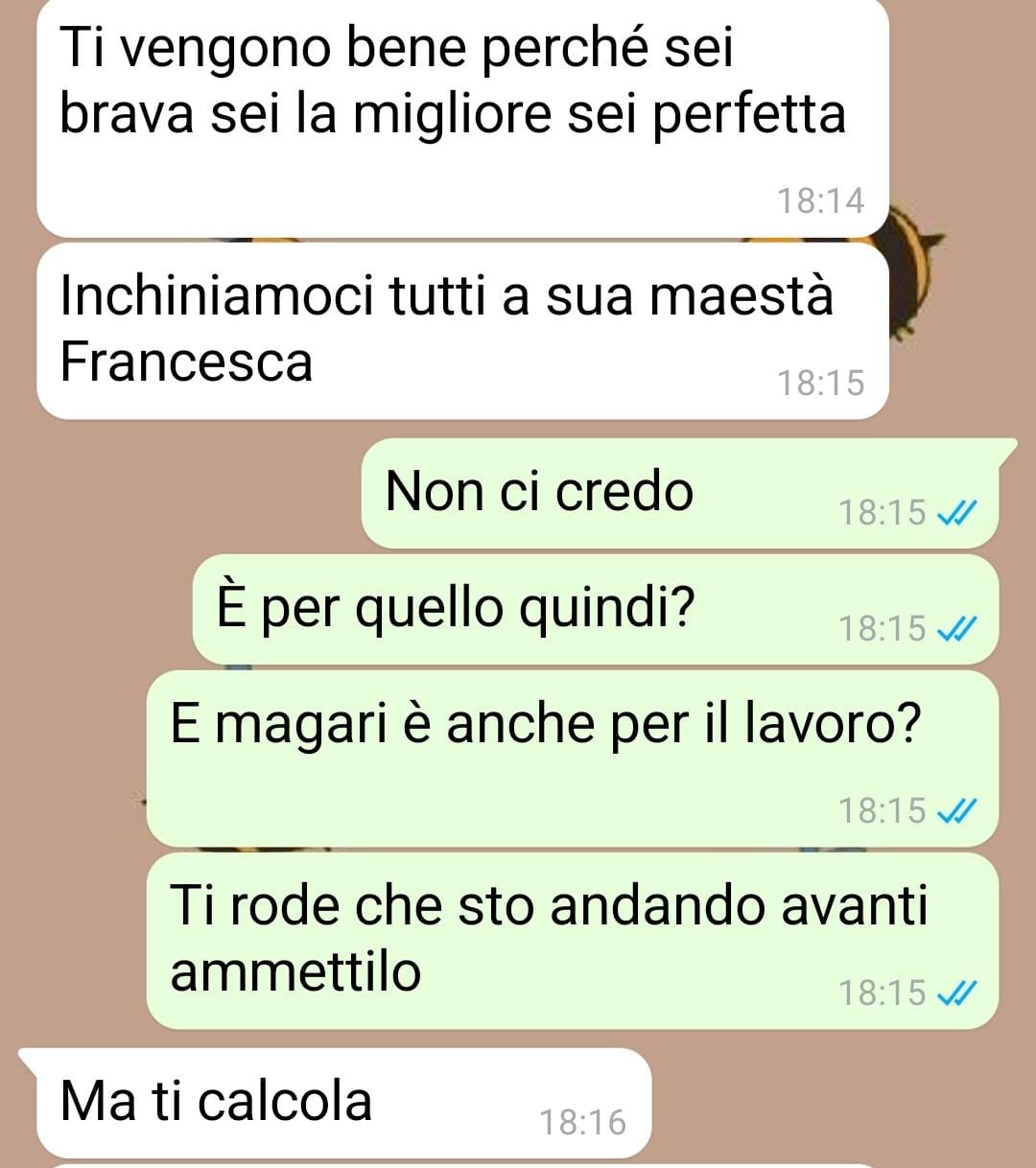Viewport: 1036px width, 1168px height.
Task: Select the sent message "È per quello quindi?"
Action: pyautogui.click(x=596, y=610)
